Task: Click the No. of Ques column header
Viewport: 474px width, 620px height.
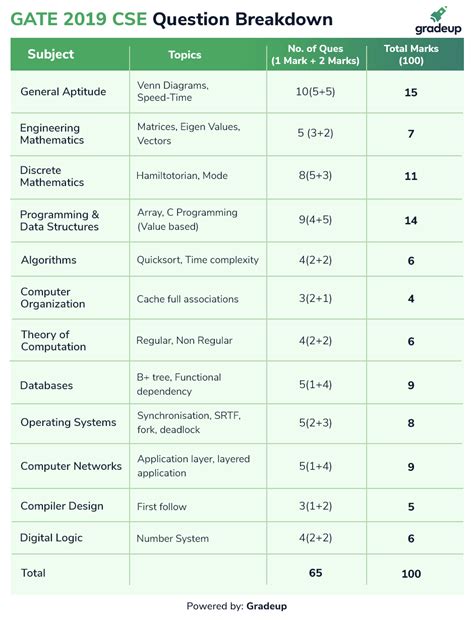Action: 315,55
